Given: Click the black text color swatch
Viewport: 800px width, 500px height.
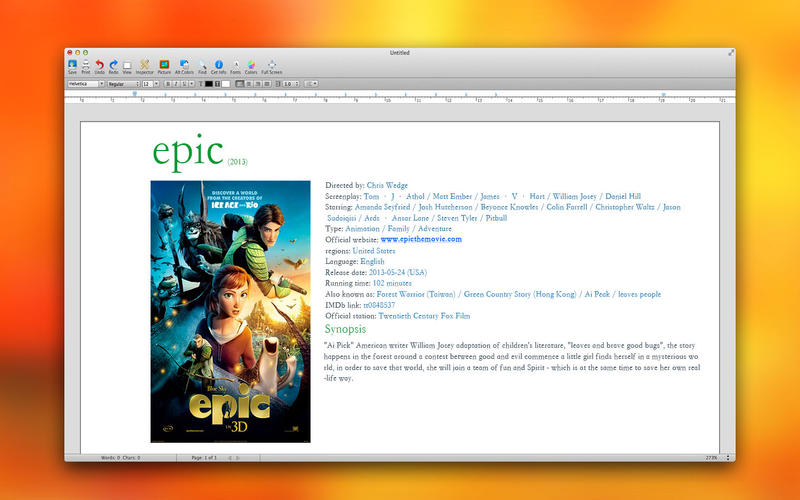Looking at the screenshot, I should point(209,84).
